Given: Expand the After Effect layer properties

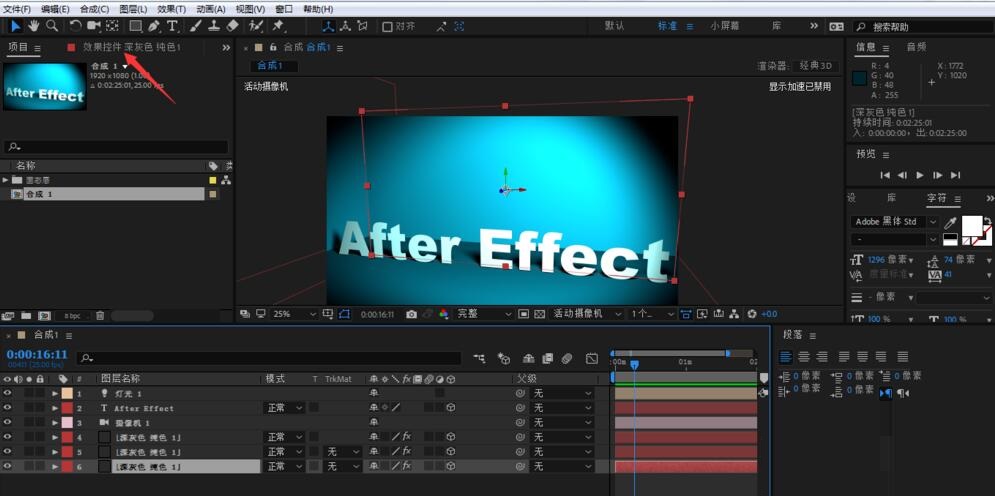Looking at the screenshot, I should tap(55, 408).
